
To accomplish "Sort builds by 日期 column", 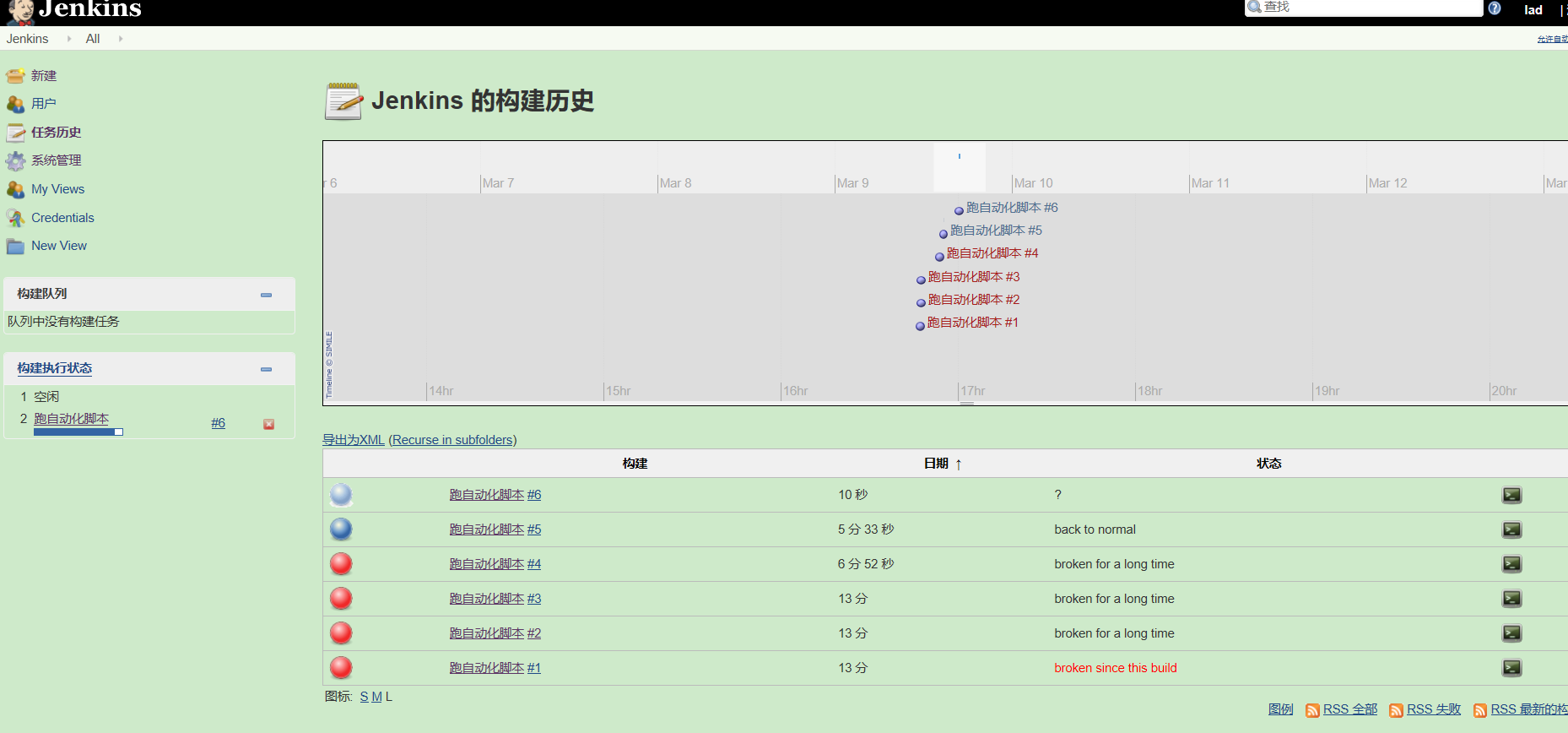I will (x=943, y=464).
